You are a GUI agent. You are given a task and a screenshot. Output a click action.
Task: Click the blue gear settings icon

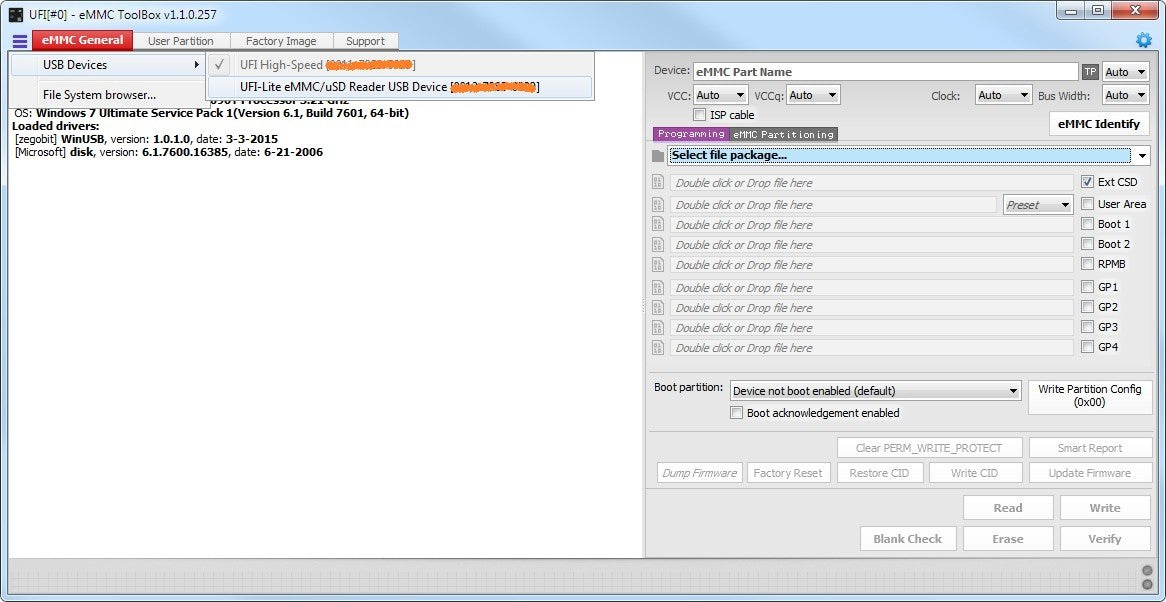tap(1142, 40)
